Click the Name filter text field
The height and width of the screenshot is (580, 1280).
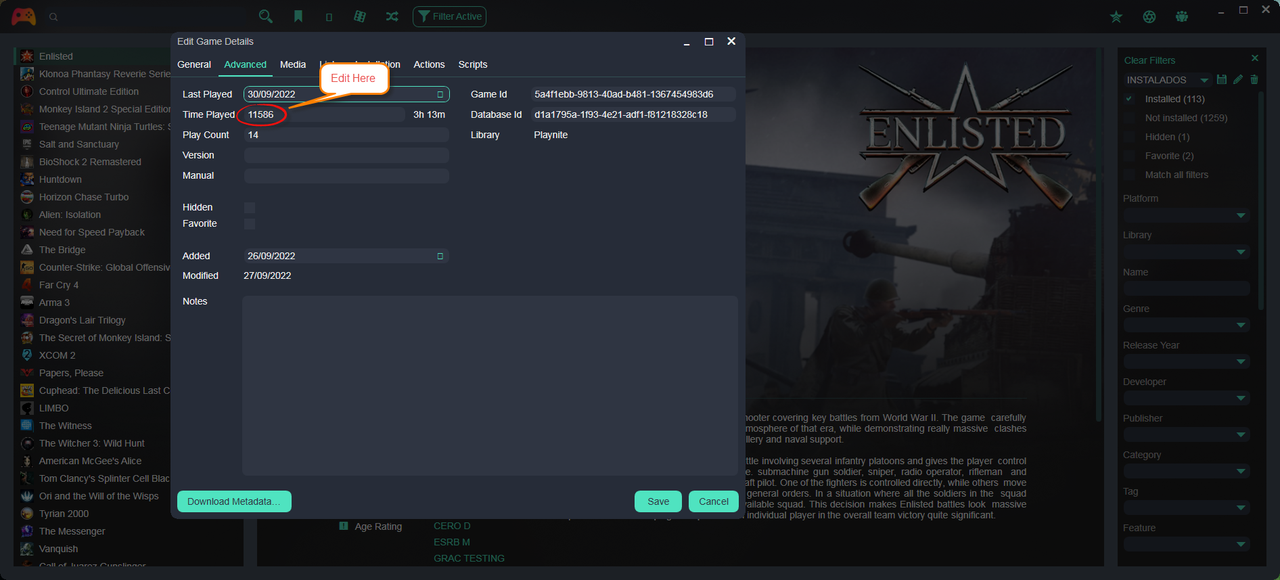tap(1187, 288)
